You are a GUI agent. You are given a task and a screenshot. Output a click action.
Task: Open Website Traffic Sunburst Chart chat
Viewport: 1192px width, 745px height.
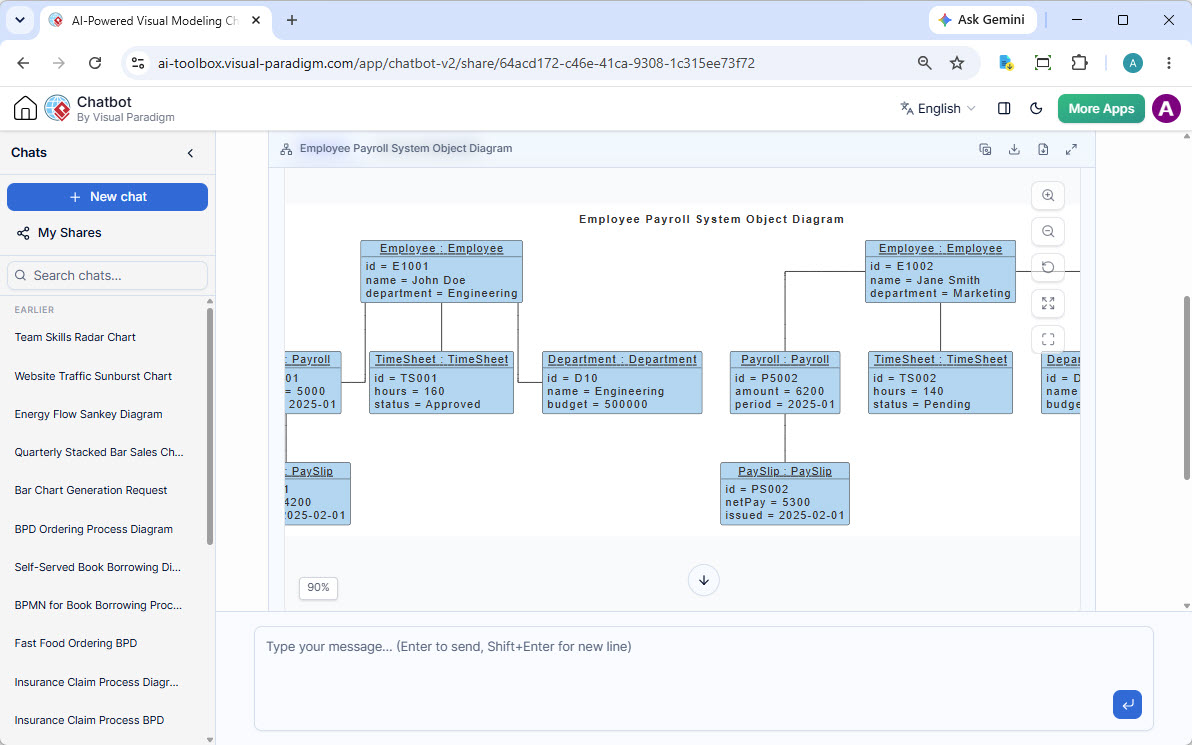[x=93, y=376]
